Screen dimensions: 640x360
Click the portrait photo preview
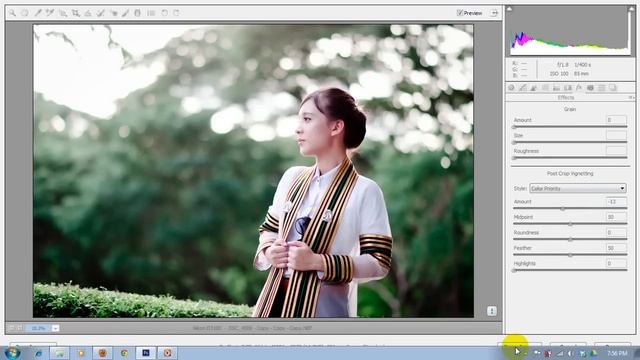point(253,171)
